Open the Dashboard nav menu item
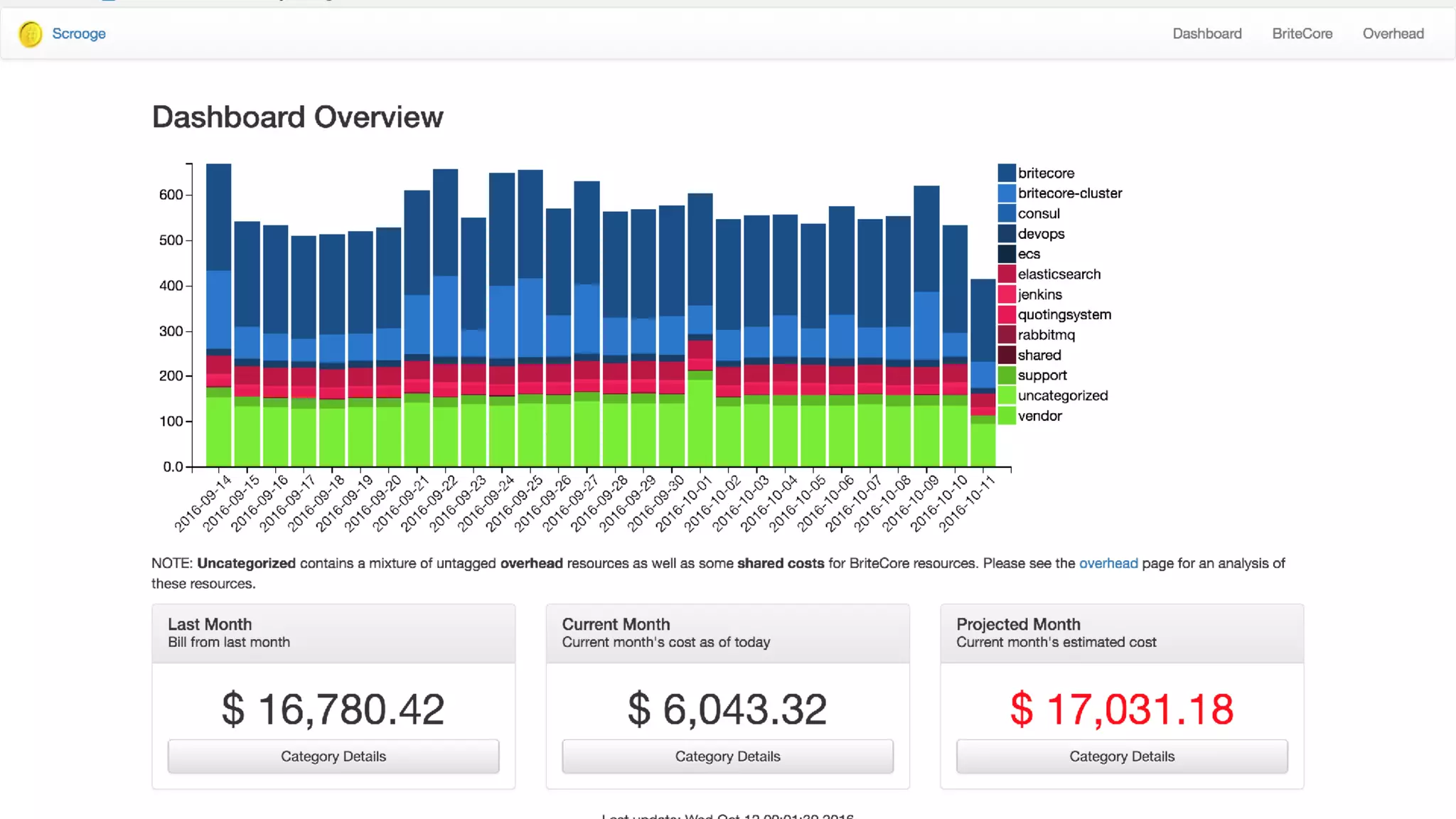The height and width of the screenshot is (819, 1456). (1206, 33)
